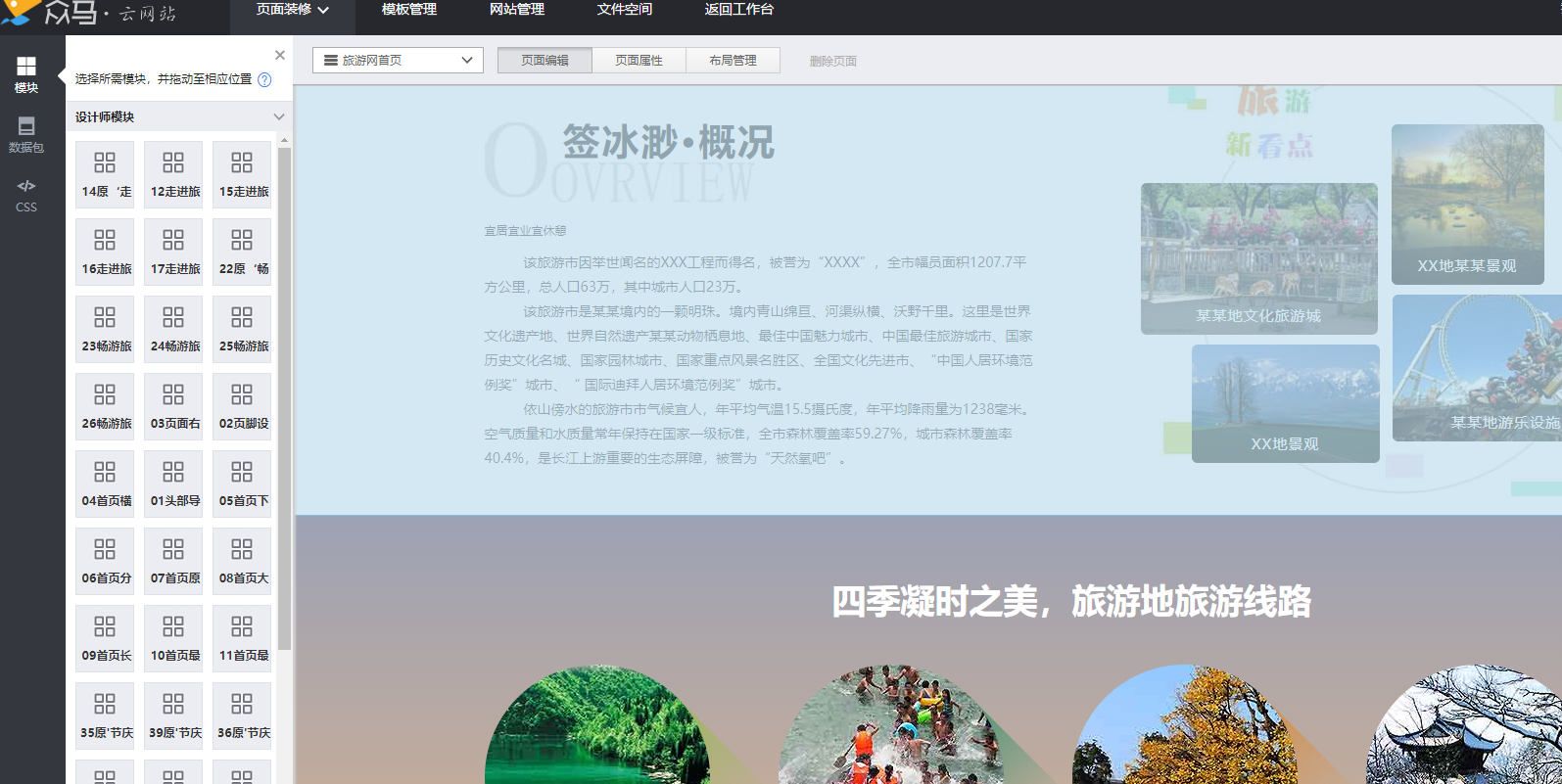
Task: Select module 04首页横
Action: 105,484
